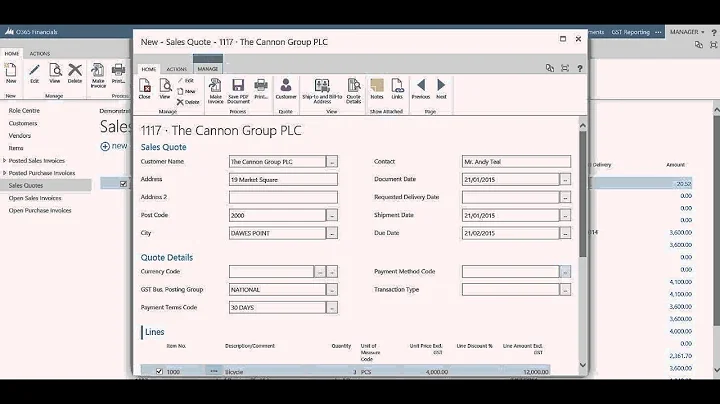Viewport: 720px width, 404px height.
Task: Click View icon in Sales Quote ribbon
Action: pos(165,89)
